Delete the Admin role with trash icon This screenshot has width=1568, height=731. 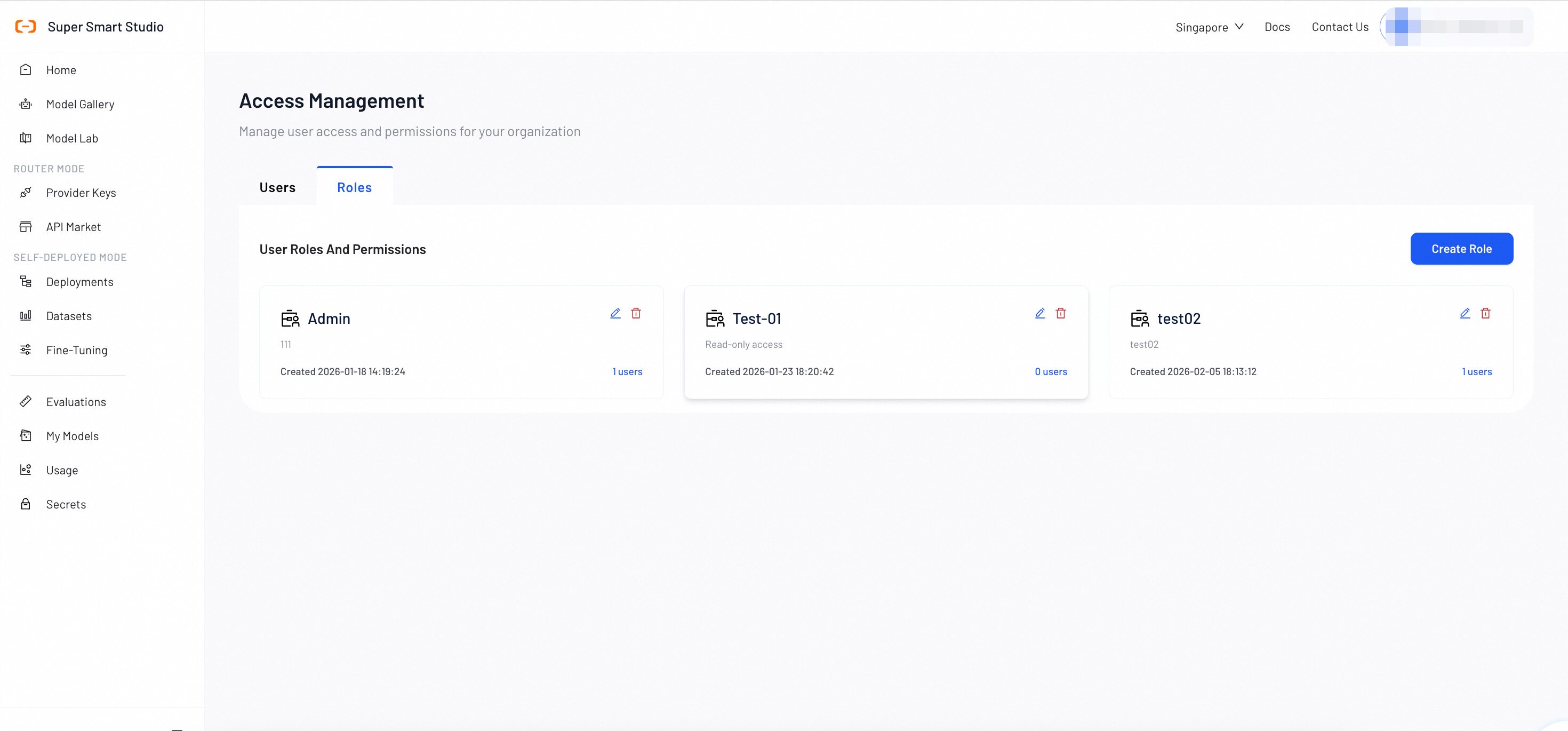click(x=636, y=313)
